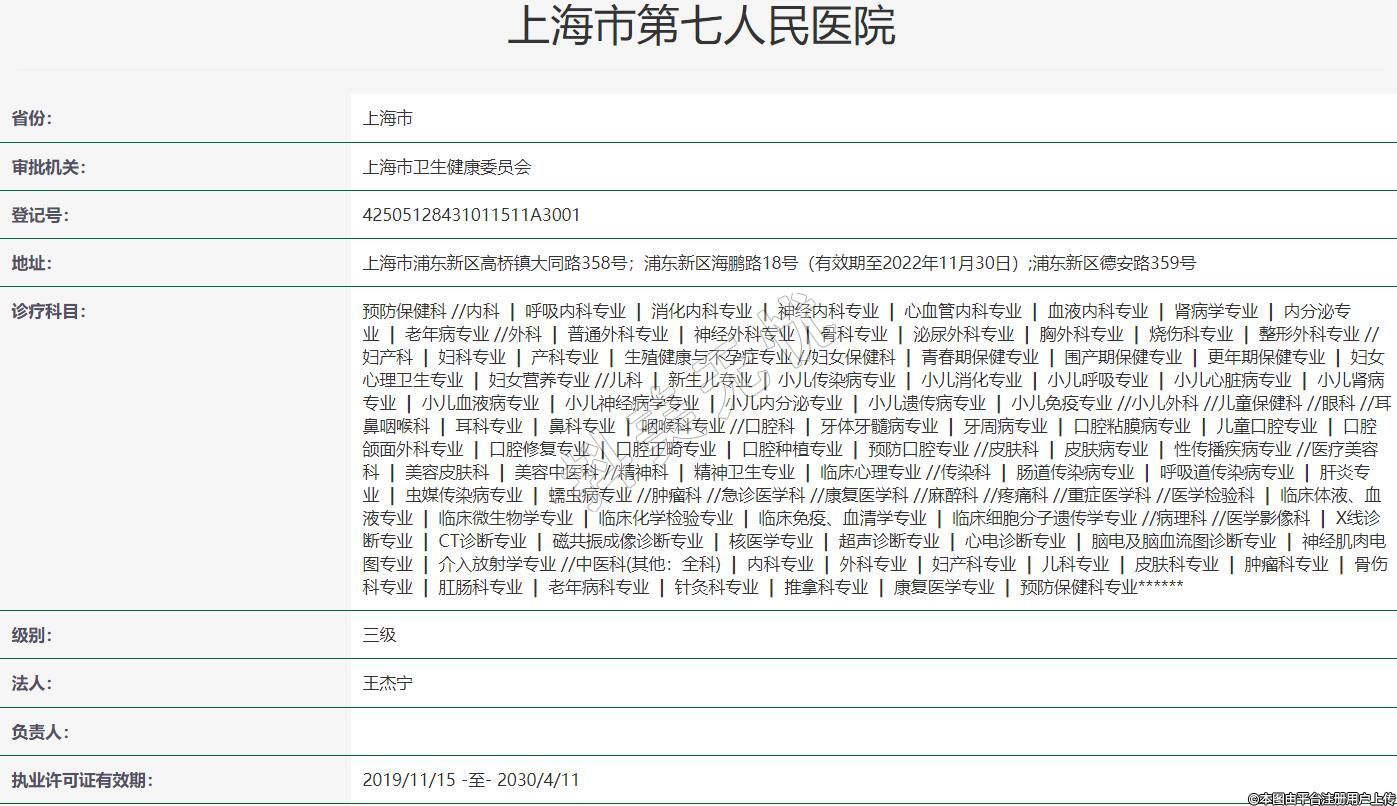
Task: Click the province value 上海市
Action: tap(387, 119)
